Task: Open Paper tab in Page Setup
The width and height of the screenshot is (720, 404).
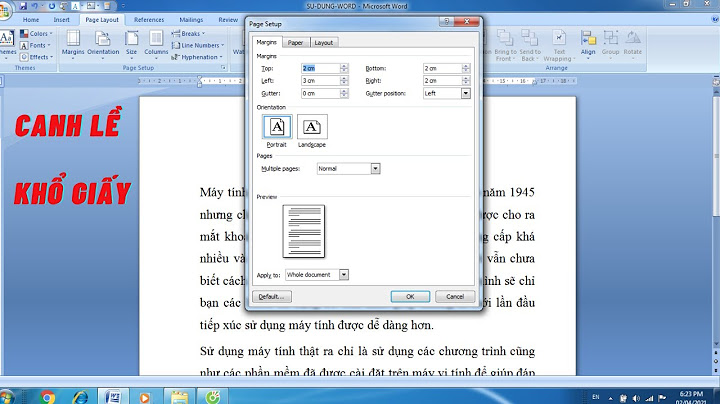Action: (x=295, y=42)
